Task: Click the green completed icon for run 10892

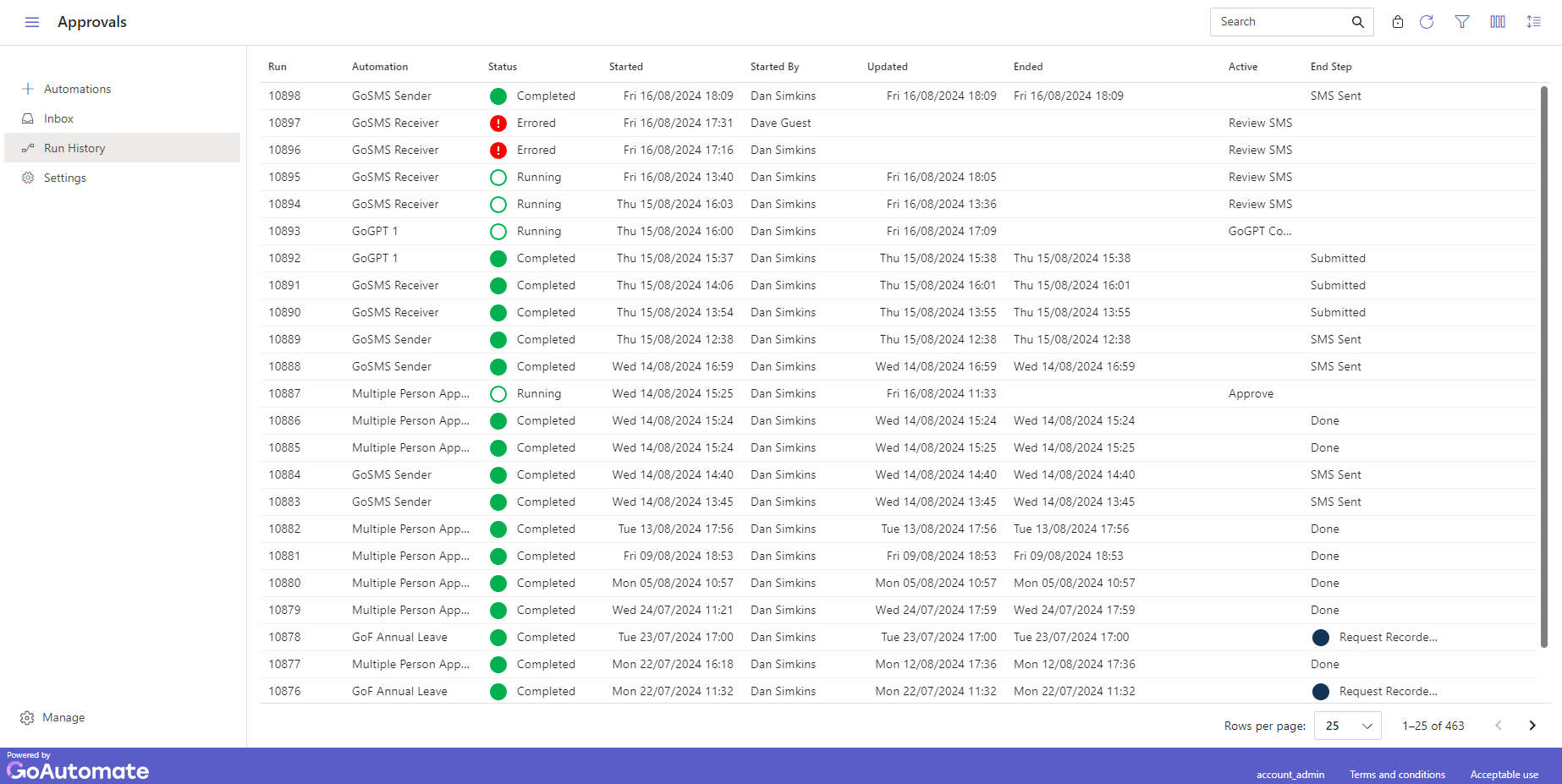Action: 498,259
